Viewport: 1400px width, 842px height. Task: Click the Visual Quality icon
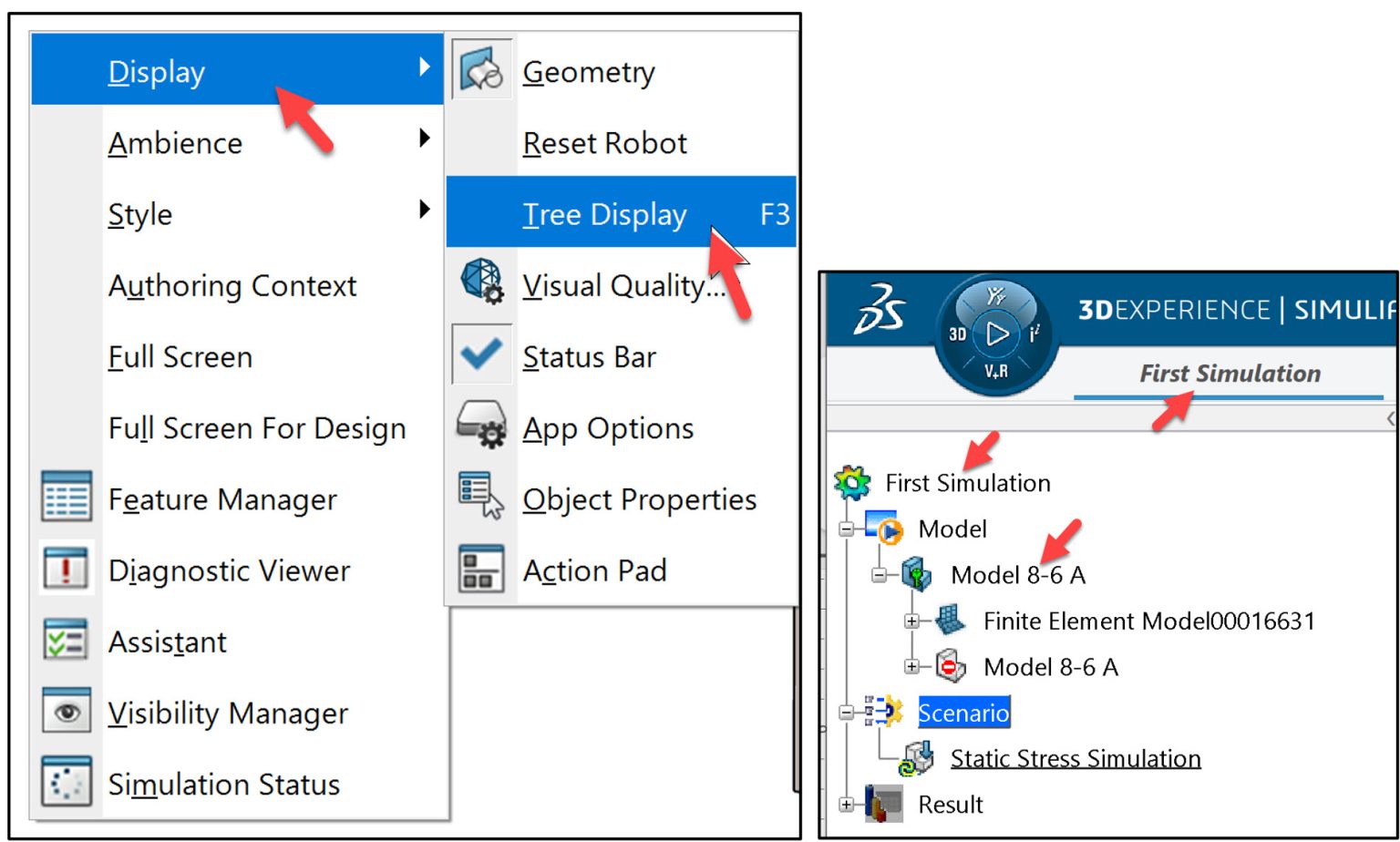480,285
